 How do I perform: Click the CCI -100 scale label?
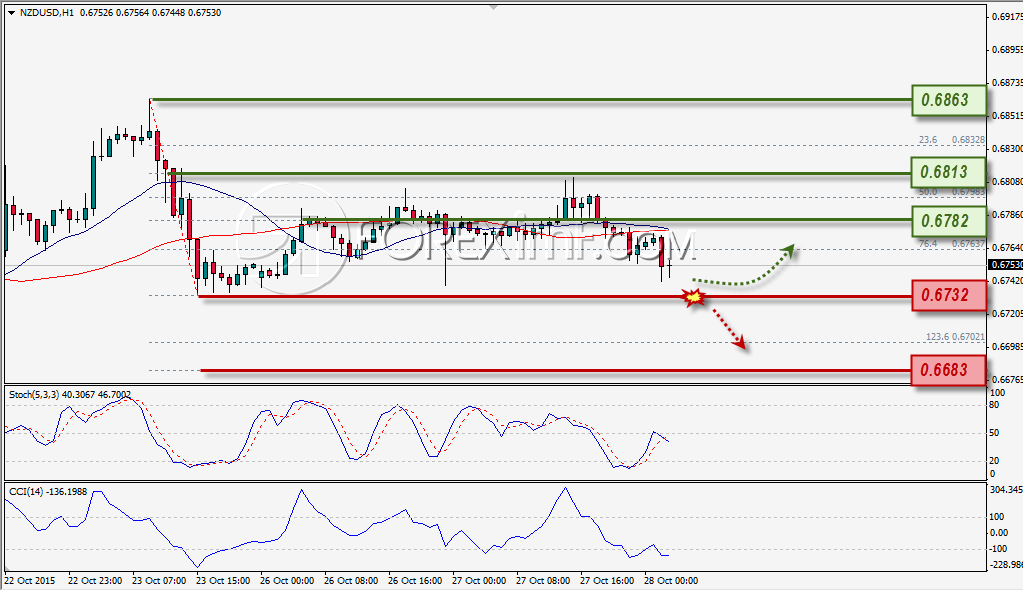click(998, 549)
